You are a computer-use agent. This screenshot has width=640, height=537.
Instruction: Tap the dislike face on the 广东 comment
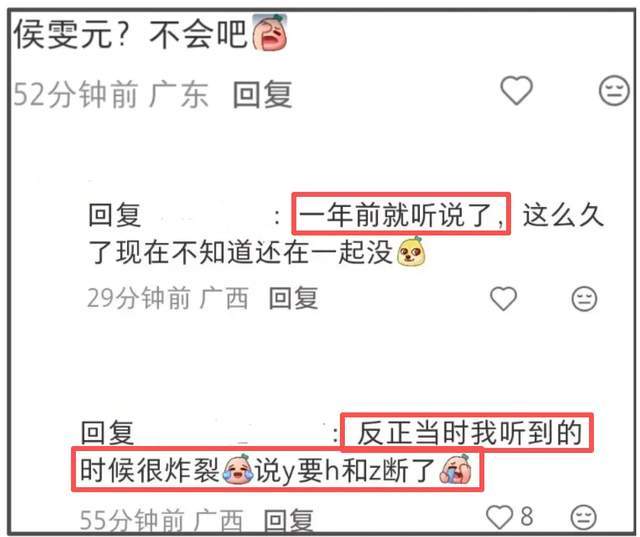click(614, 90)
